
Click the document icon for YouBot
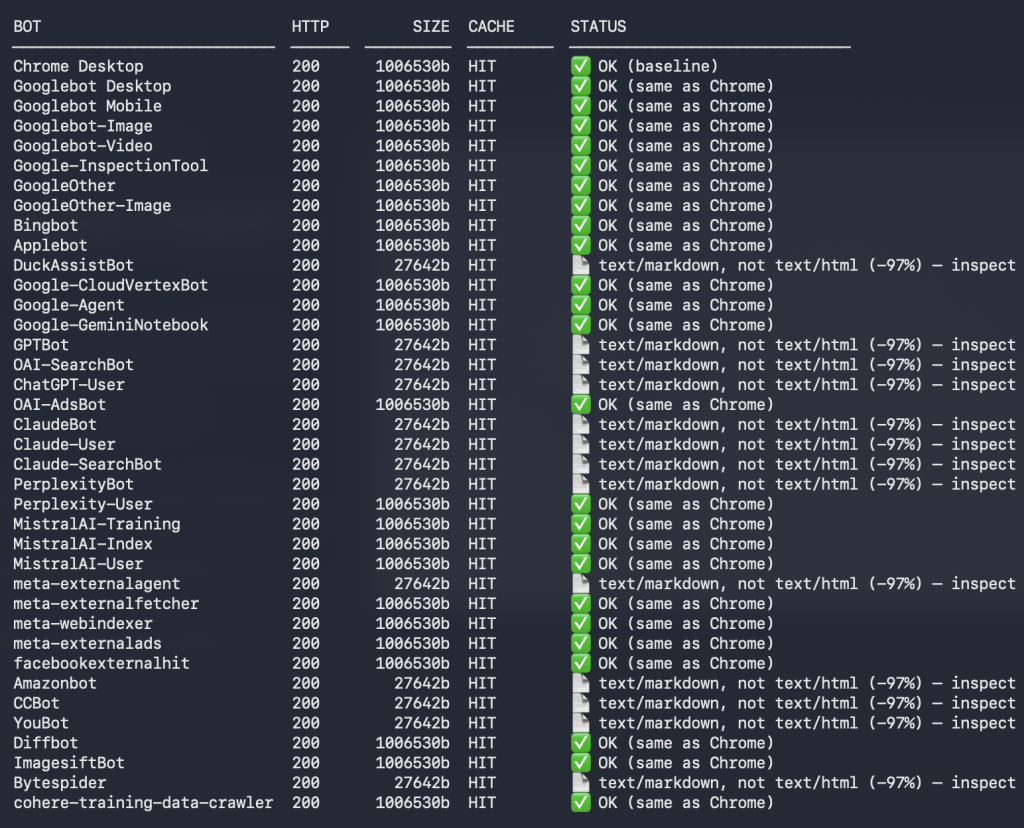click(581, 723)
